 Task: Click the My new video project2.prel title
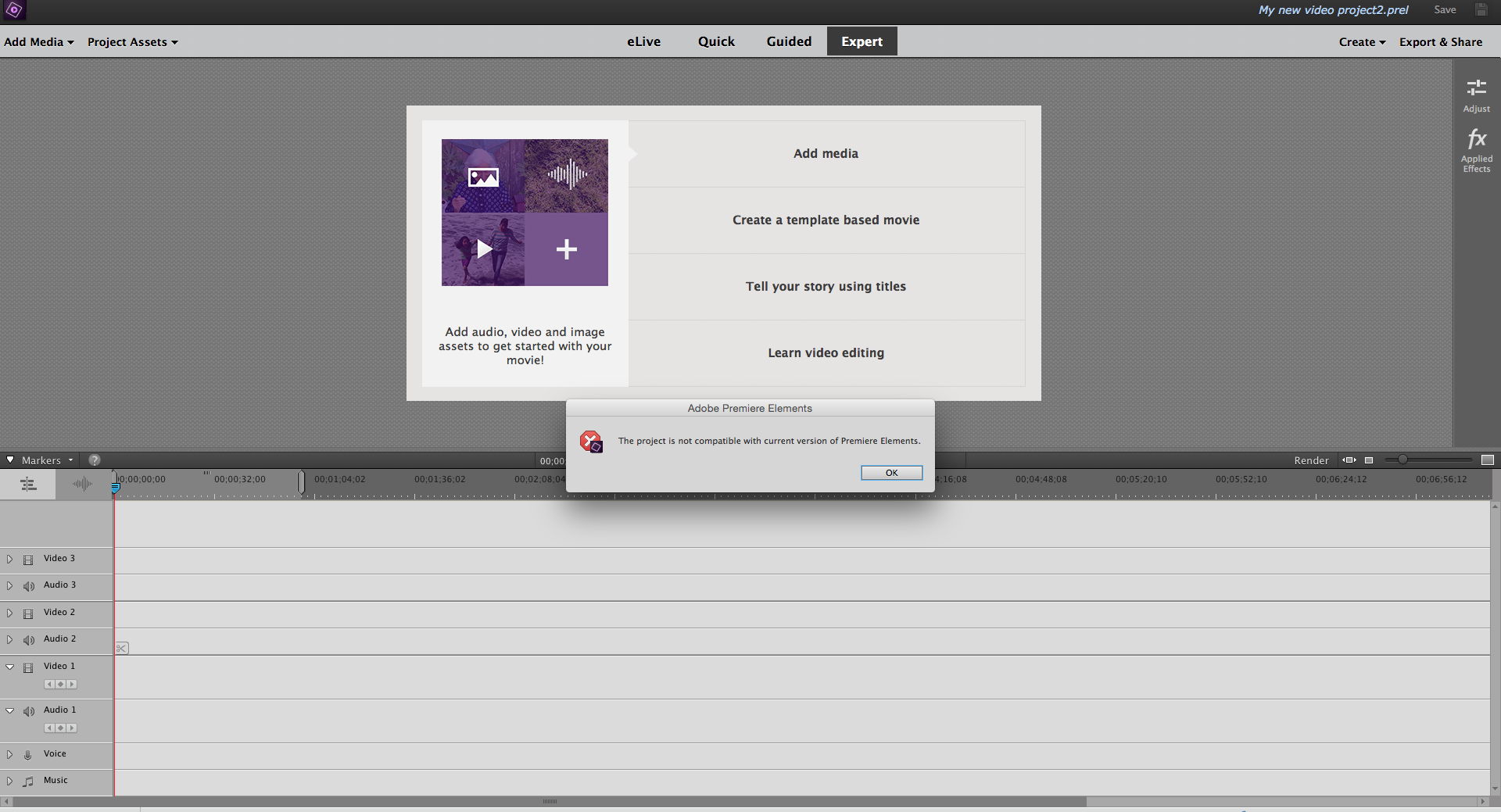click(1334, 10)
